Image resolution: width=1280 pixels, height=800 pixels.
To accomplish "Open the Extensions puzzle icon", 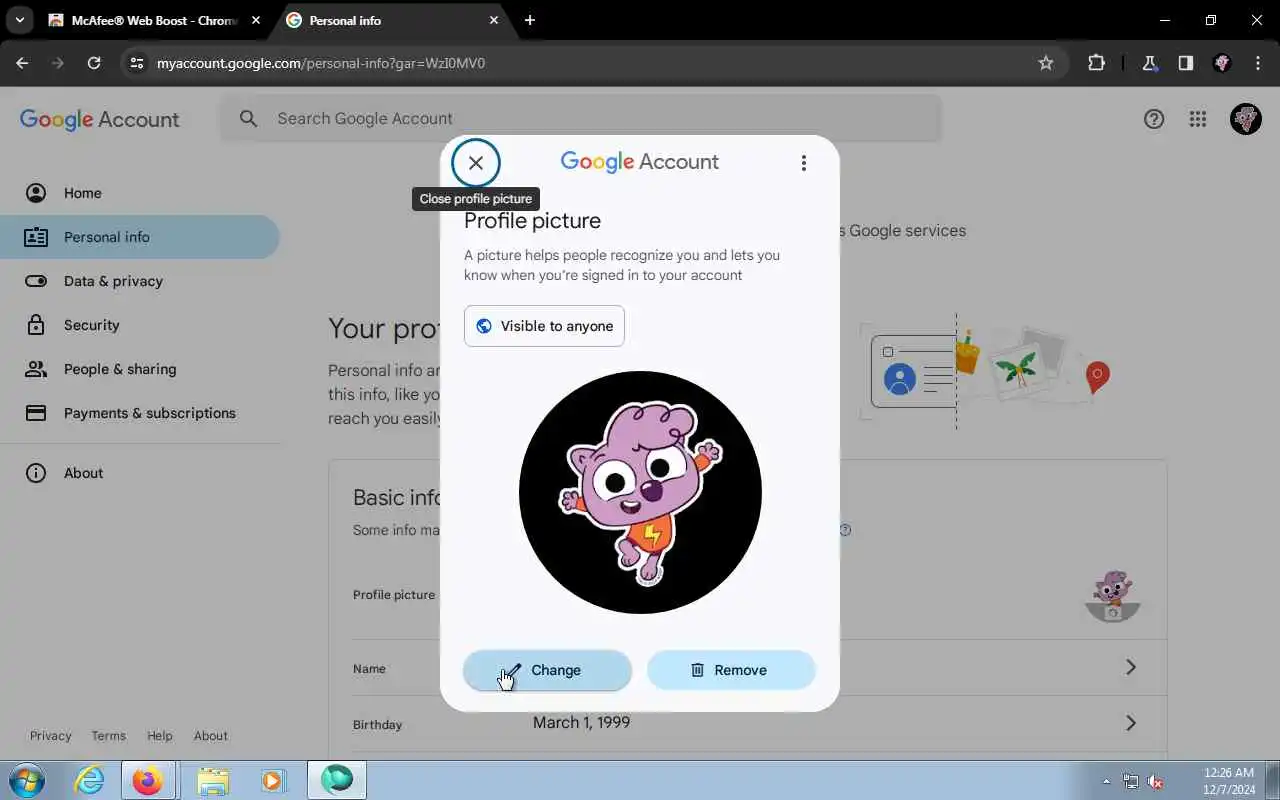I will [x=1096, y=63].
